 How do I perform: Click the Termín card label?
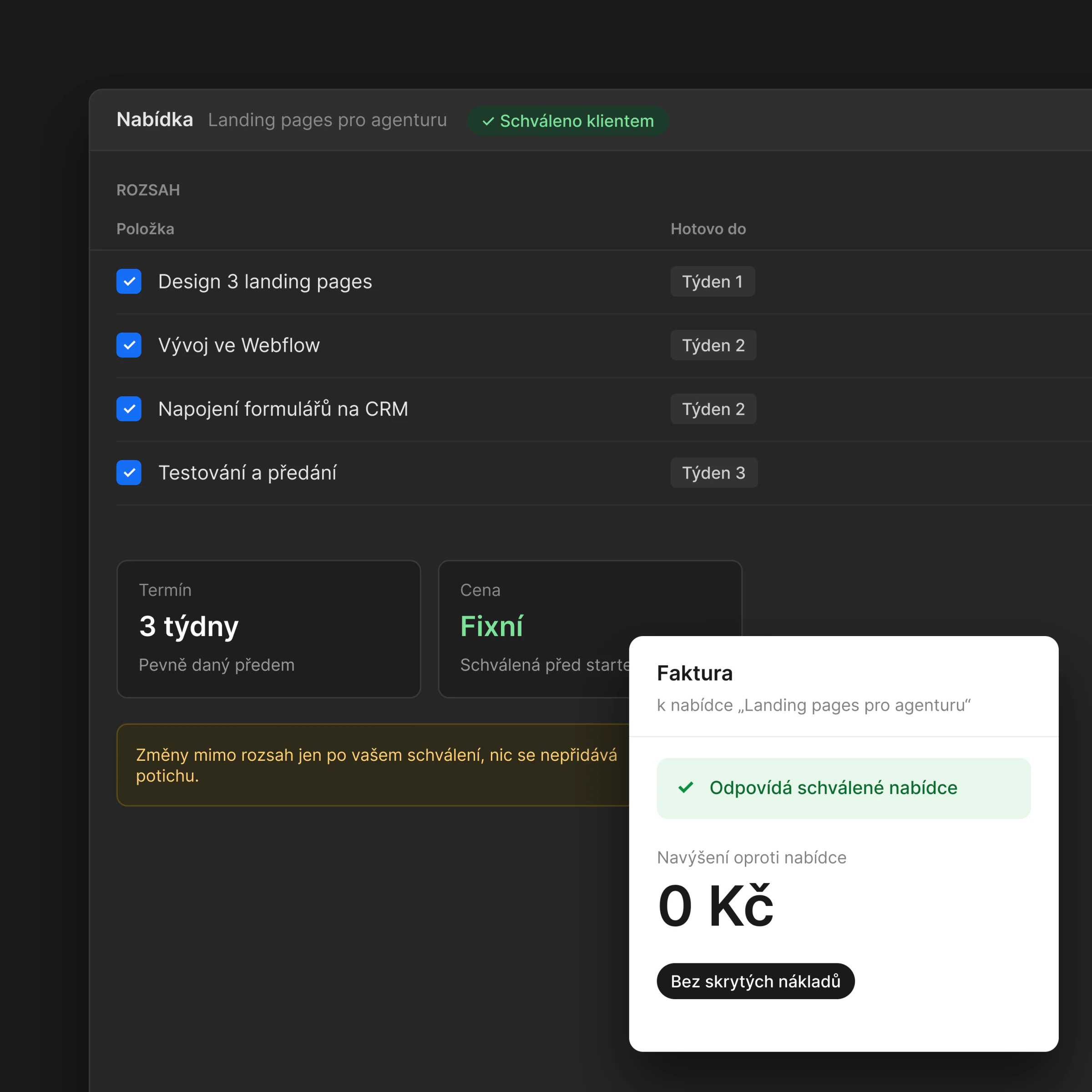click(x=165, y=590)
